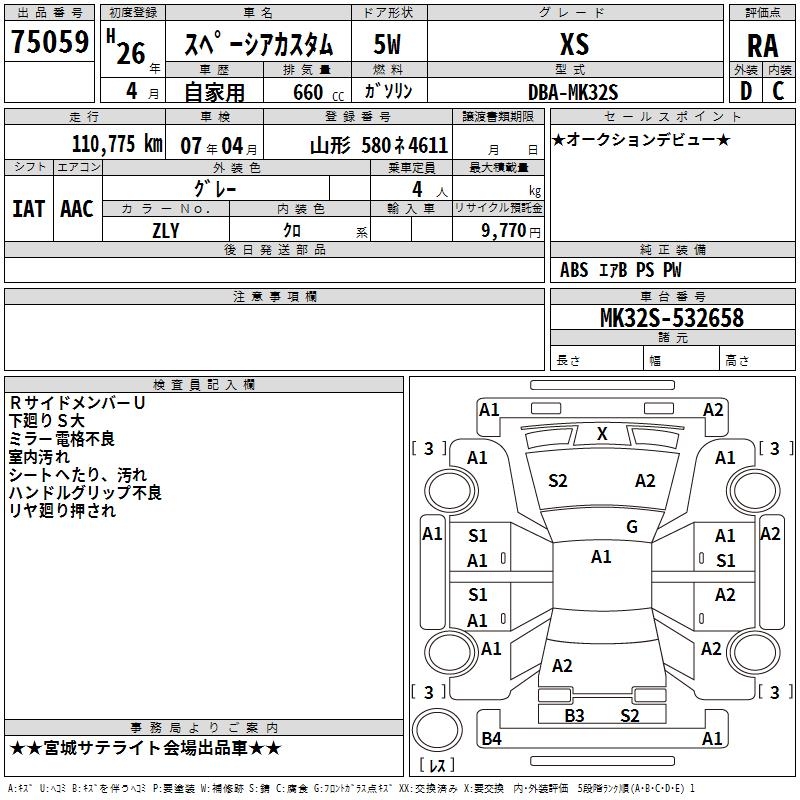This screenshot has height=800, width=800.
Task: Click the 純正装備 header
Action: [672, 249]
